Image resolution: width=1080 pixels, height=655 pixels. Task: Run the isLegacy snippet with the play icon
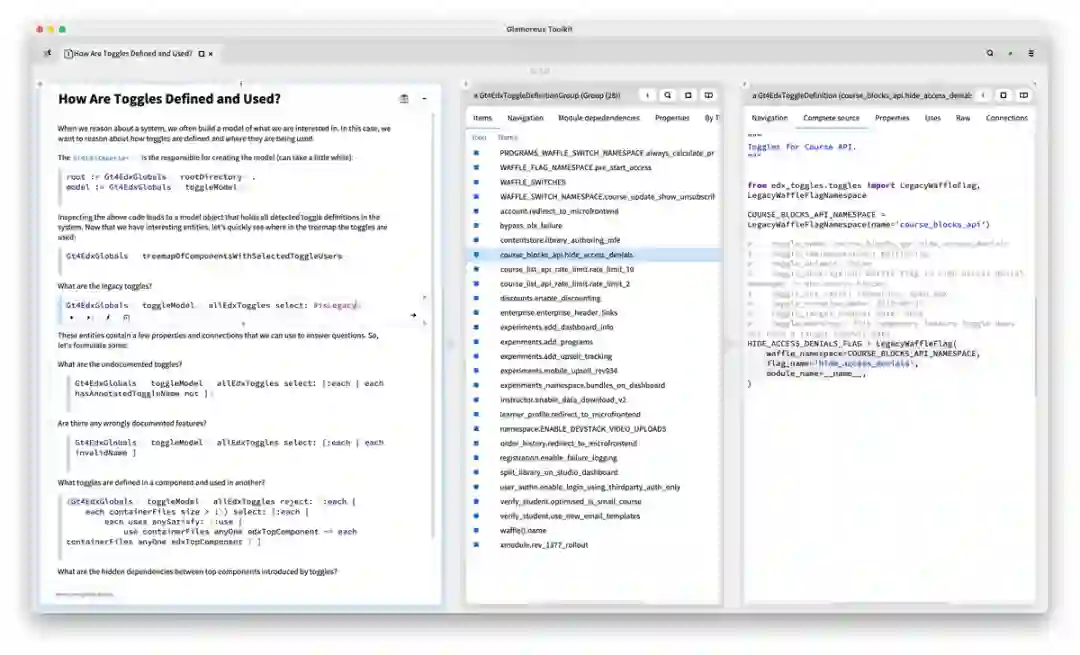click(x=72, y=318)
